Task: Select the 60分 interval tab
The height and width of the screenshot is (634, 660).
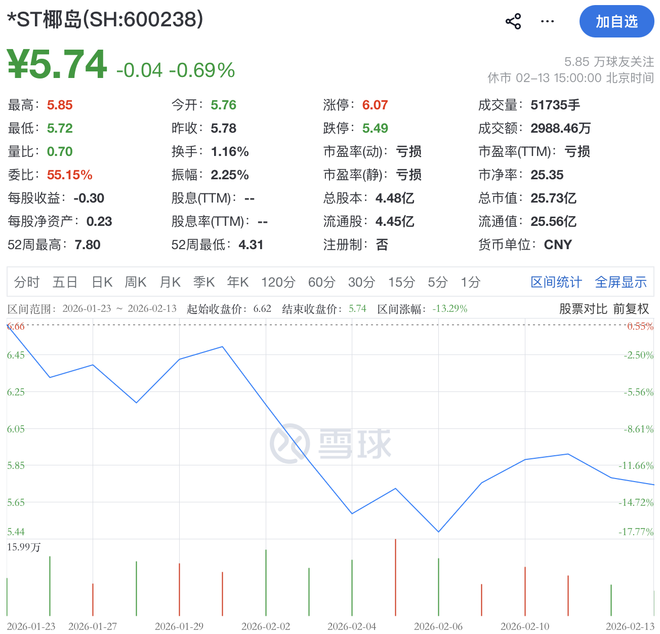Action: click(x=321, y=282)
